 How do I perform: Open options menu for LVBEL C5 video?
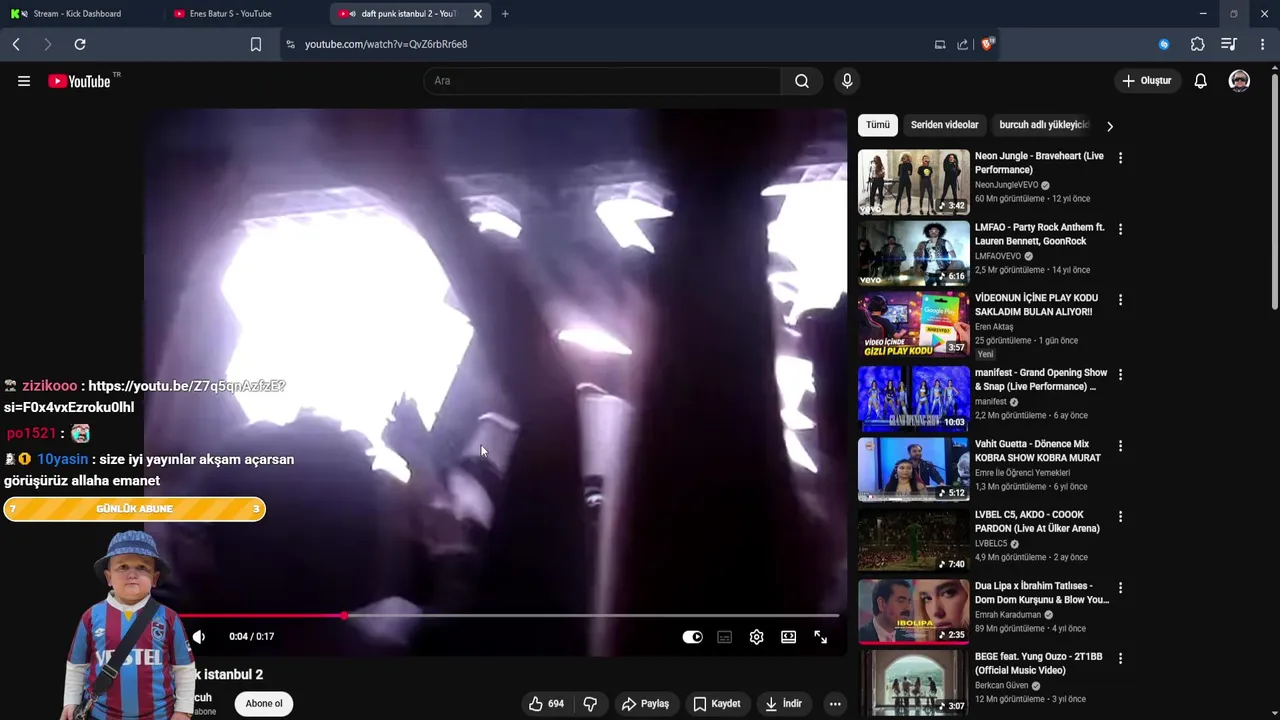tap(1120, 517)
